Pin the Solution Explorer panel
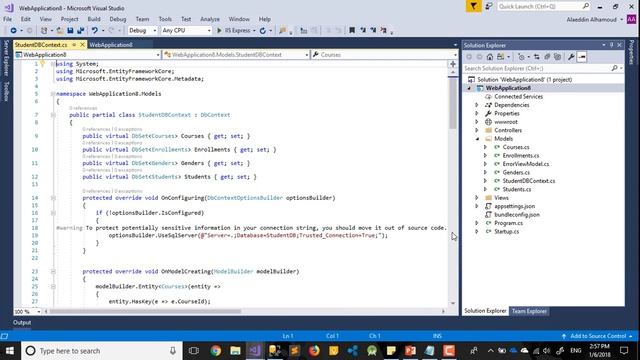 [x=611, y=45]
